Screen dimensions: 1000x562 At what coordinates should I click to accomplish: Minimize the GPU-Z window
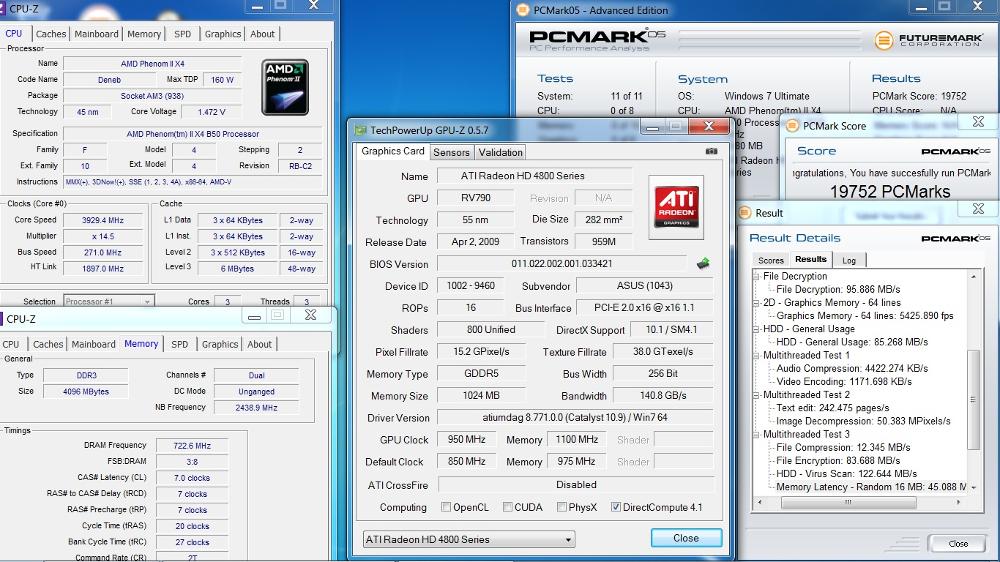(652, 127)
